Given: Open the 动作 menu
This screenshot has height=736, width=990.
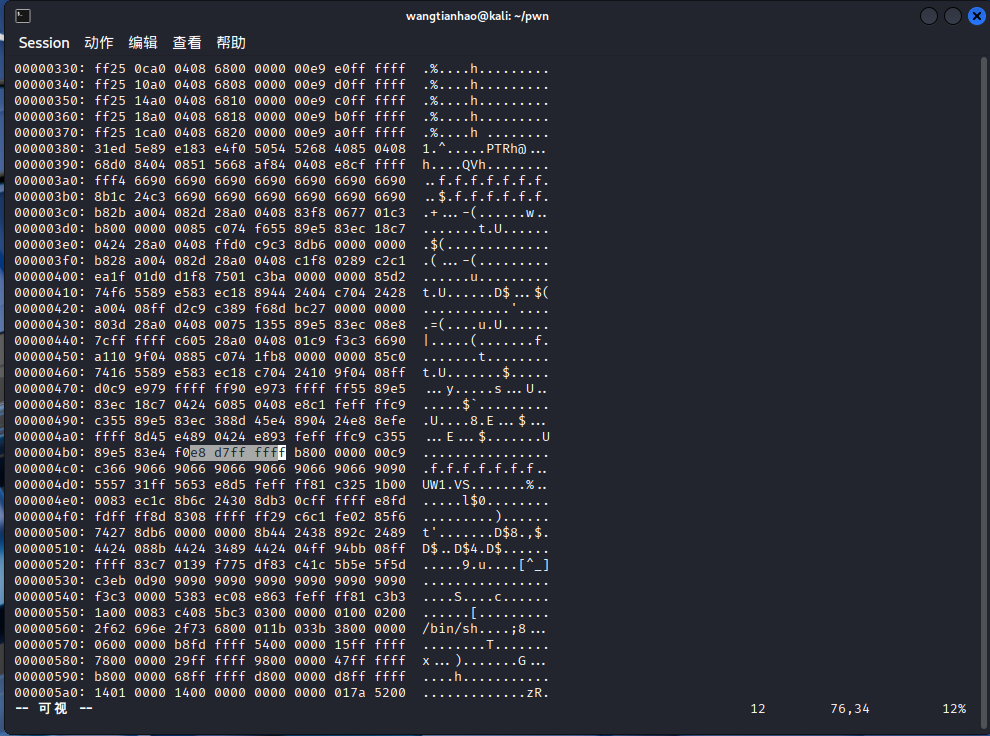Looking at the screenshot, I should pos(98,43).
